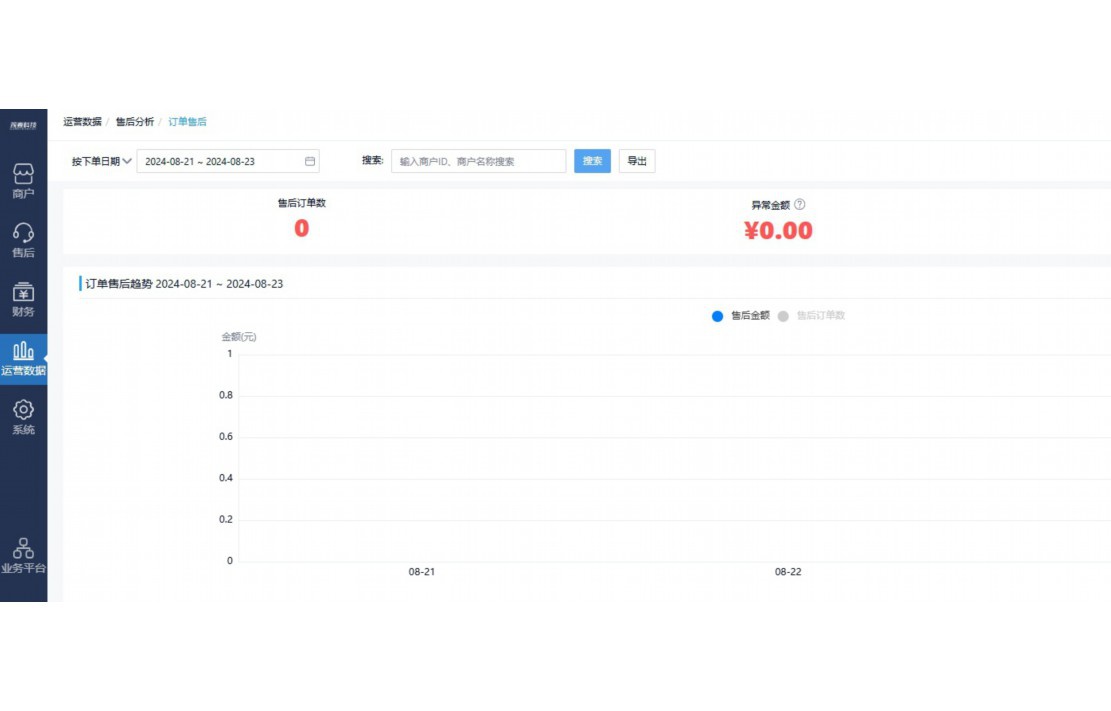Click the chevron next to 按下单日期
This screenshot has height=711, width=1111.
(x=125, y=160)
